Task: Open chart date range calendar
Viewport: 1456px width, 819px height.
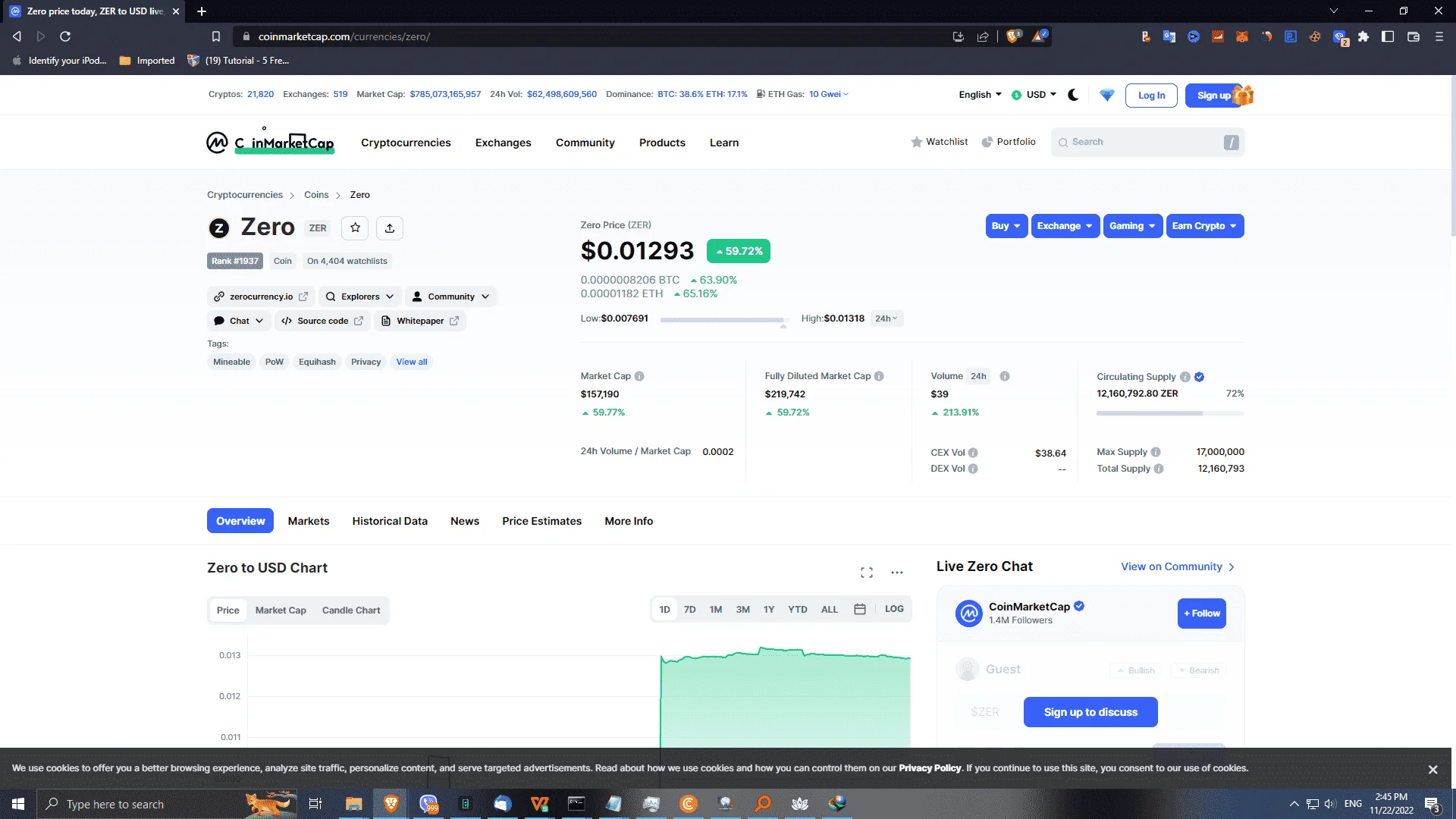Action: coord(860,609)
